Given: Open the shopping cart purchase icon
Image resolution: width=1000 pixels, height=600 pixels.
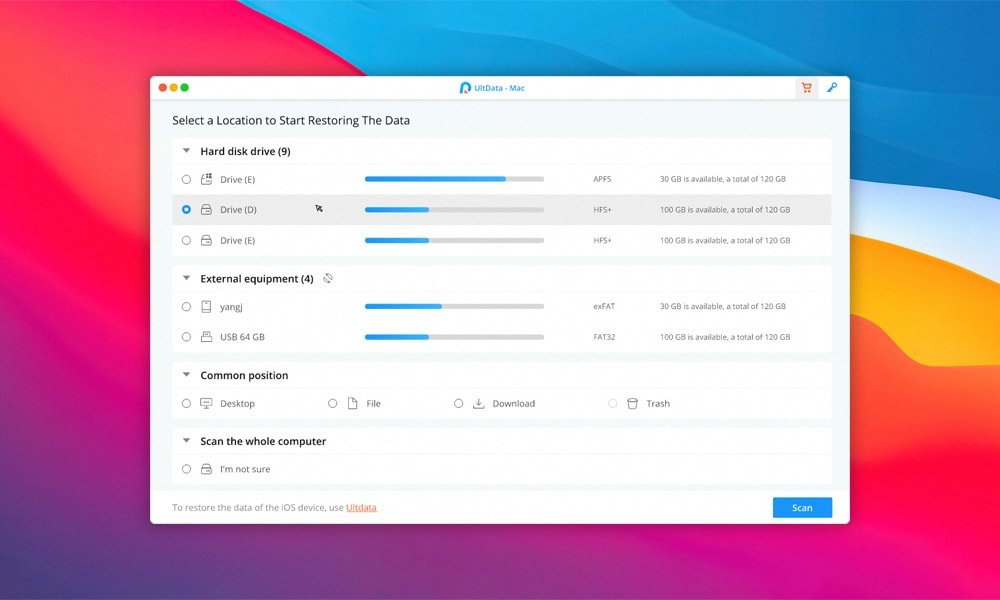Looking at the screenshot, I should point(806,88).
